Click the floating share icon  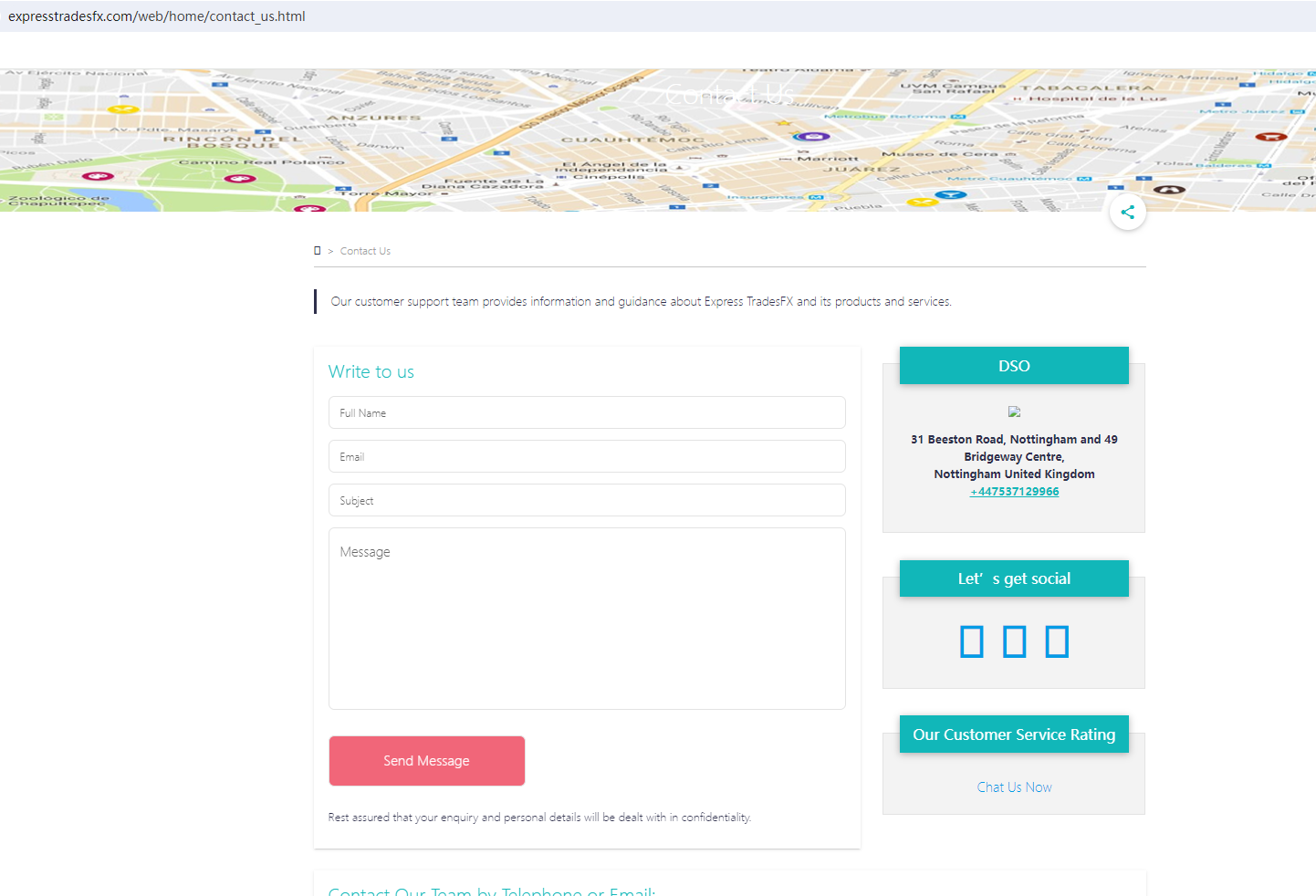click(1128, 212)
